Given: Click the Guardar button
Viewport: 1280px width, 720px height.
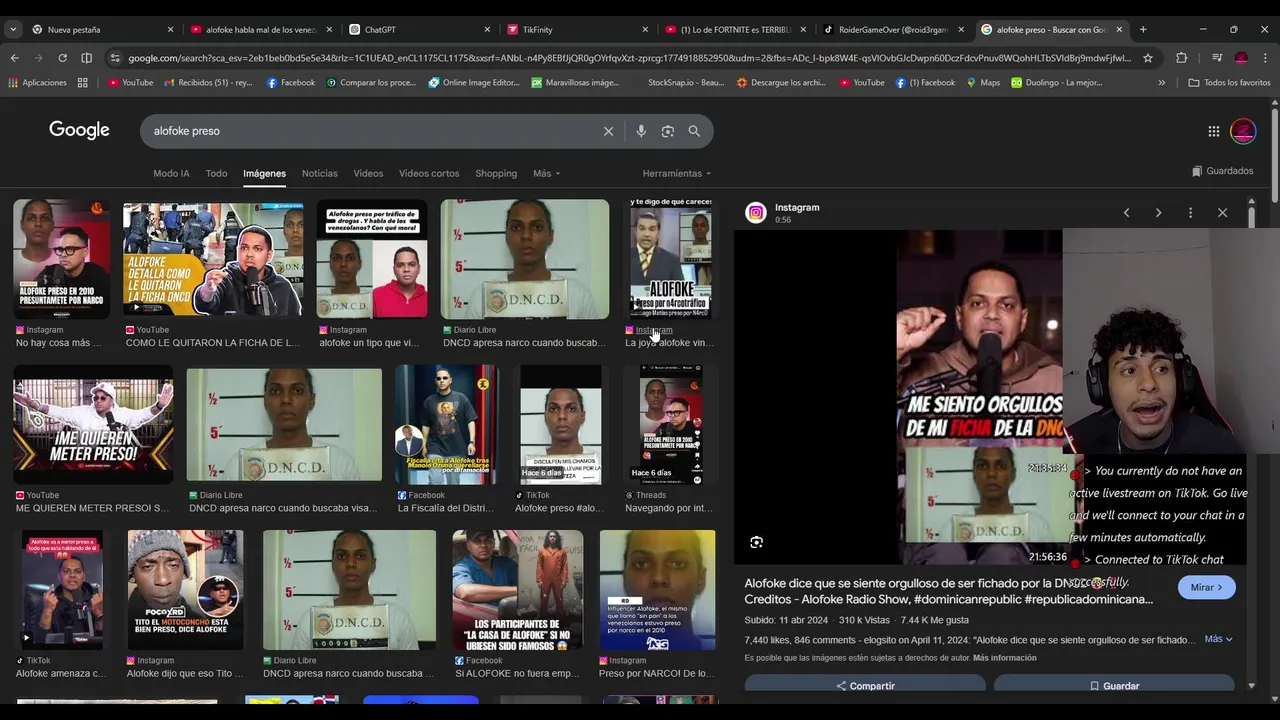Looking at the screenshot, I should coord(1114,685).
